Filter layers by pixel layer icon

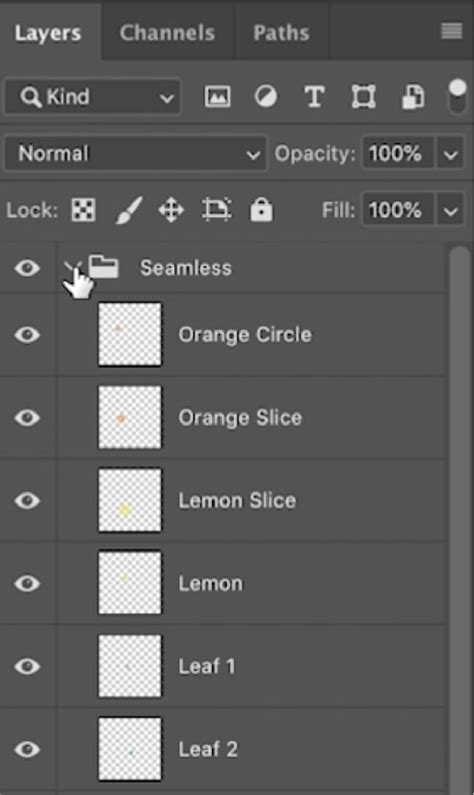[217, 96]
